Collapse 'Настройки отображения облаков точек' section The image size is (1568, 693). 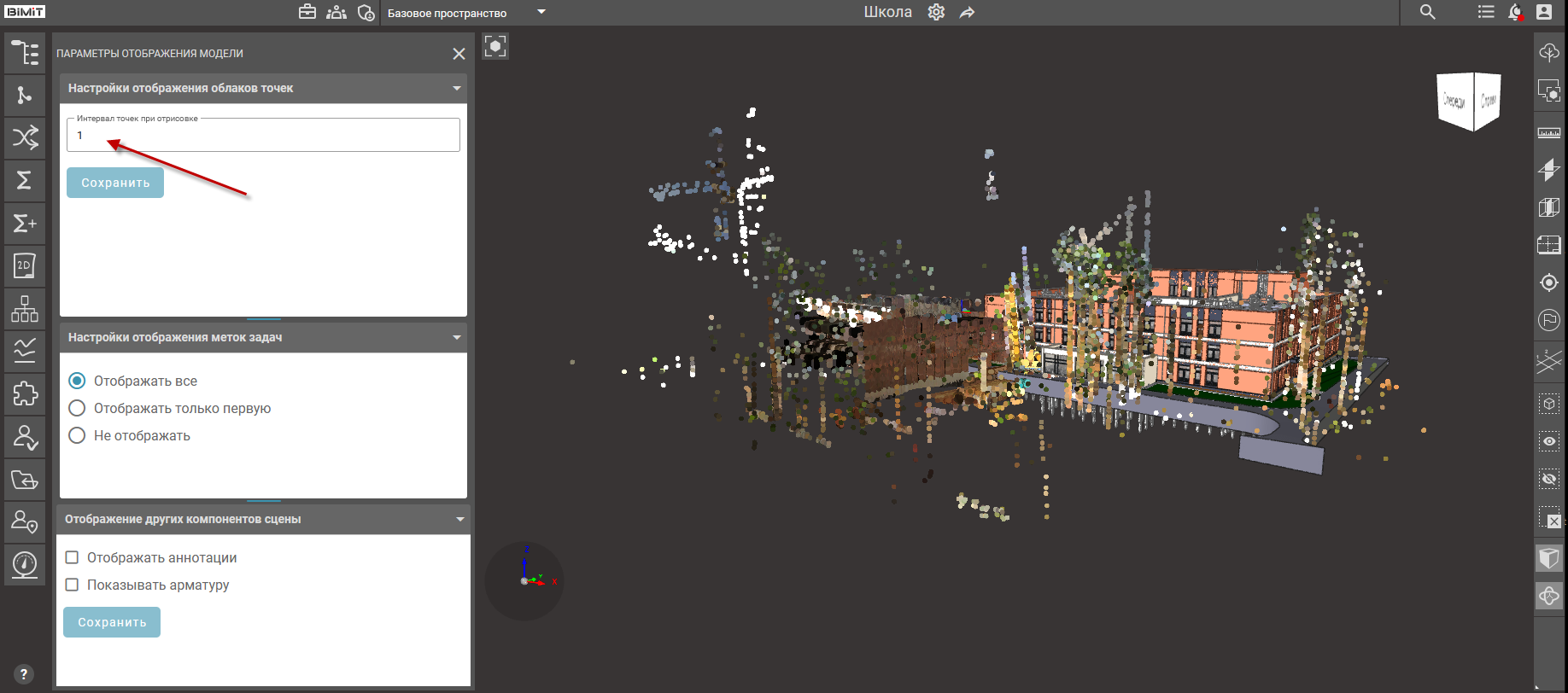[456, 88]
